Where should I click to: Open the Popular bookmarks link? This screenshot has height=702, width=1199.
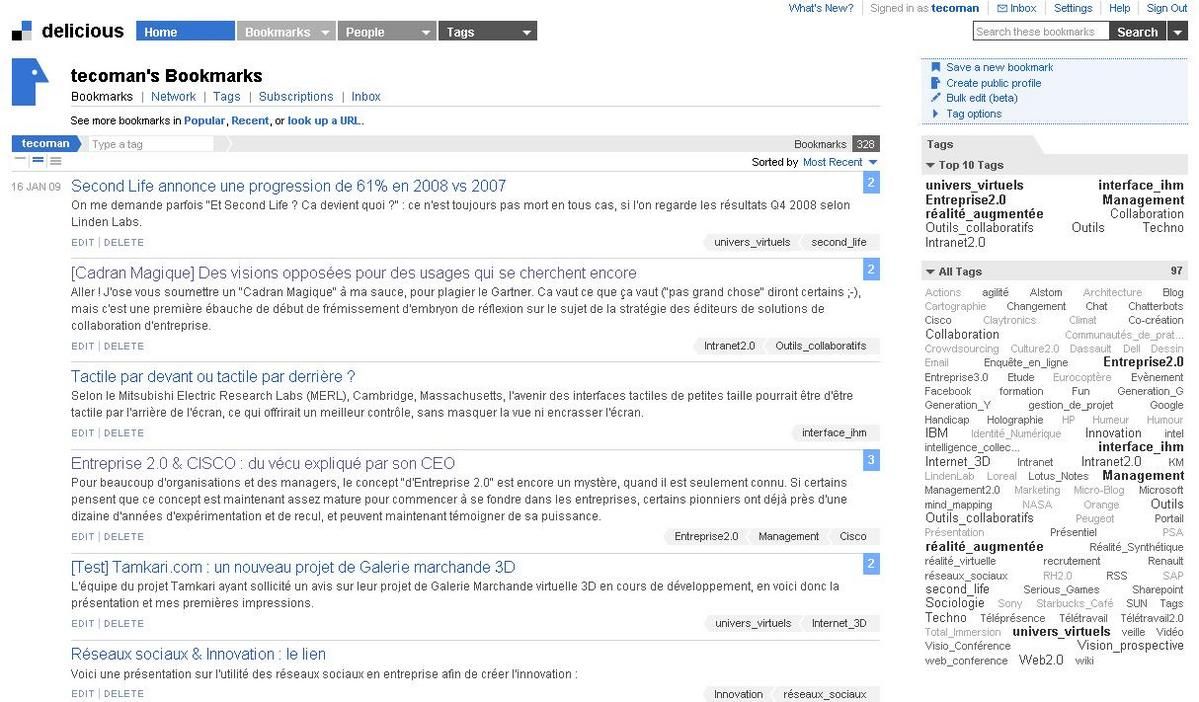(x=204, y=121)
